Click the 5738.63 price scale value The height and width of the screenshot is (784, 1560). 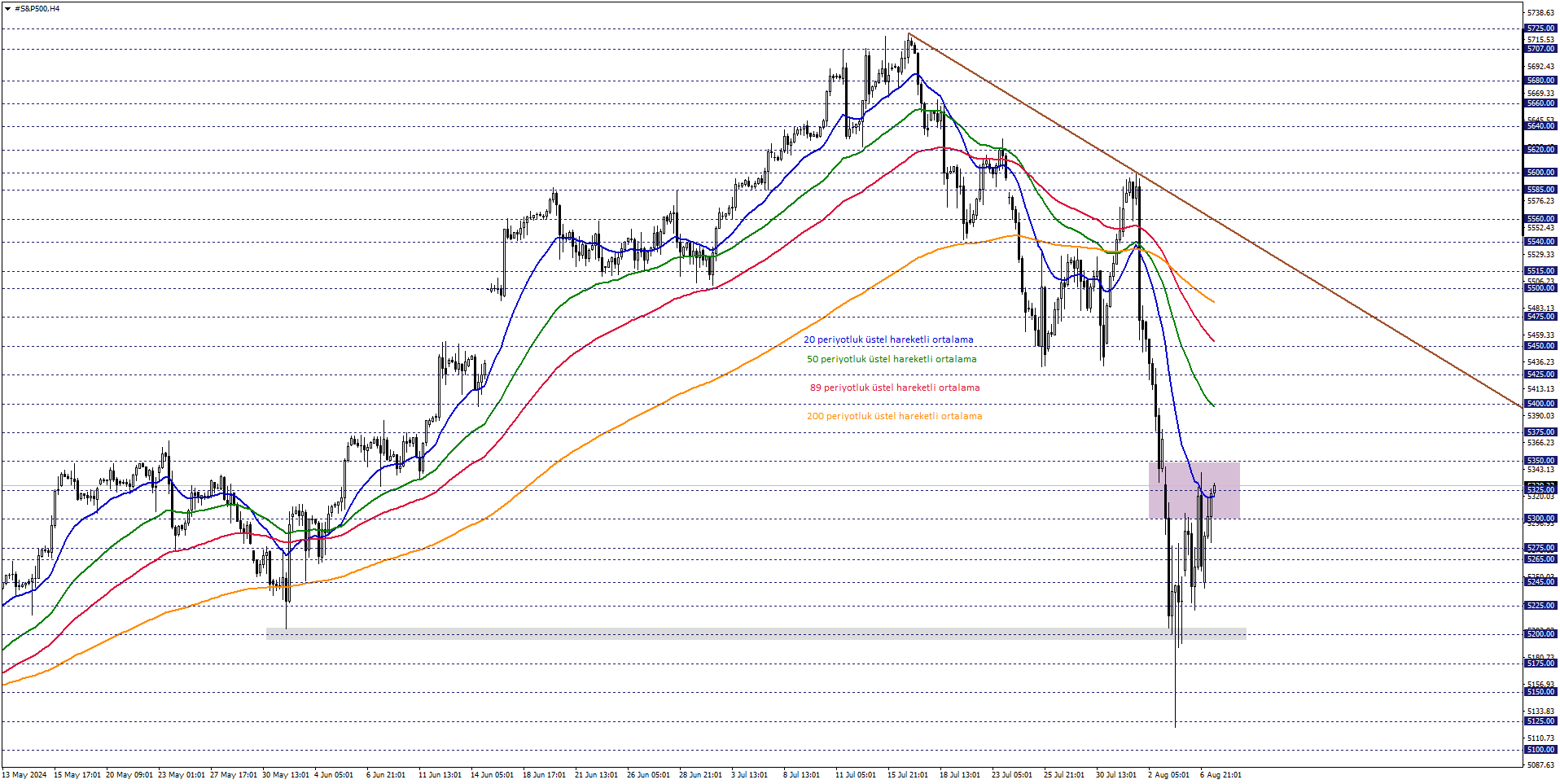pos(1540,13)
